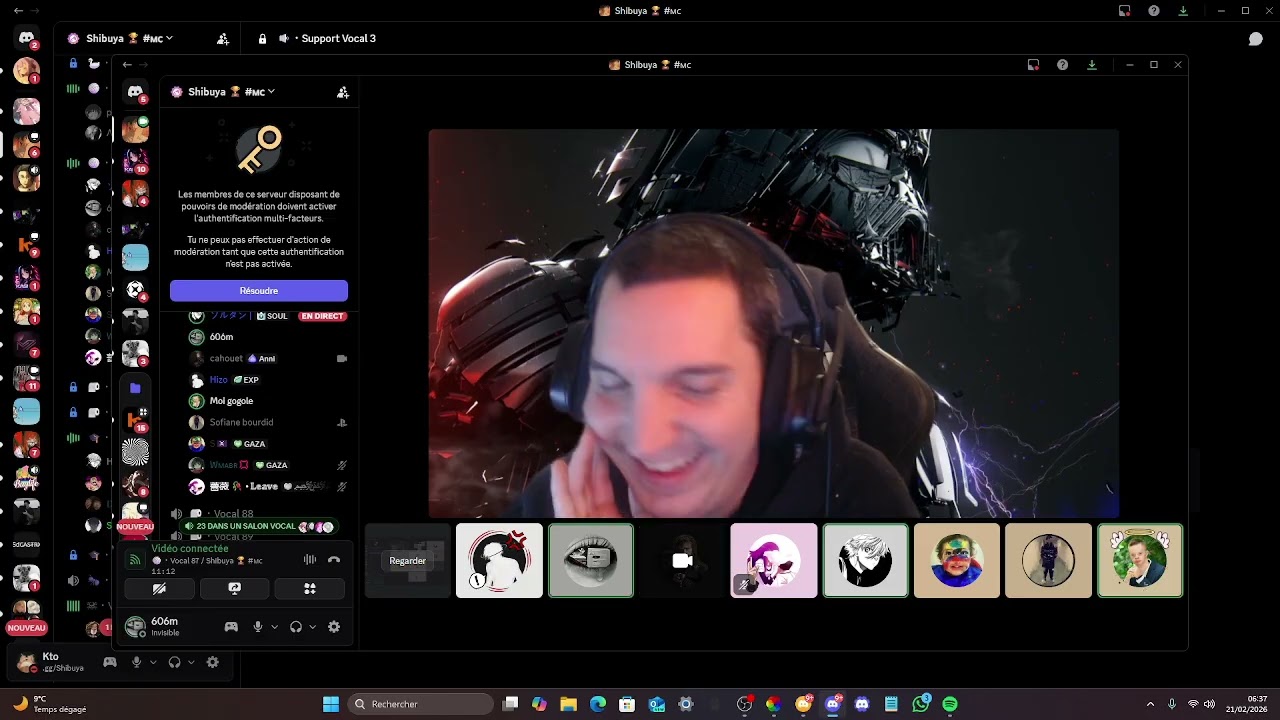Open the server folder icon in the sidebar

click(x=135, y=388)
